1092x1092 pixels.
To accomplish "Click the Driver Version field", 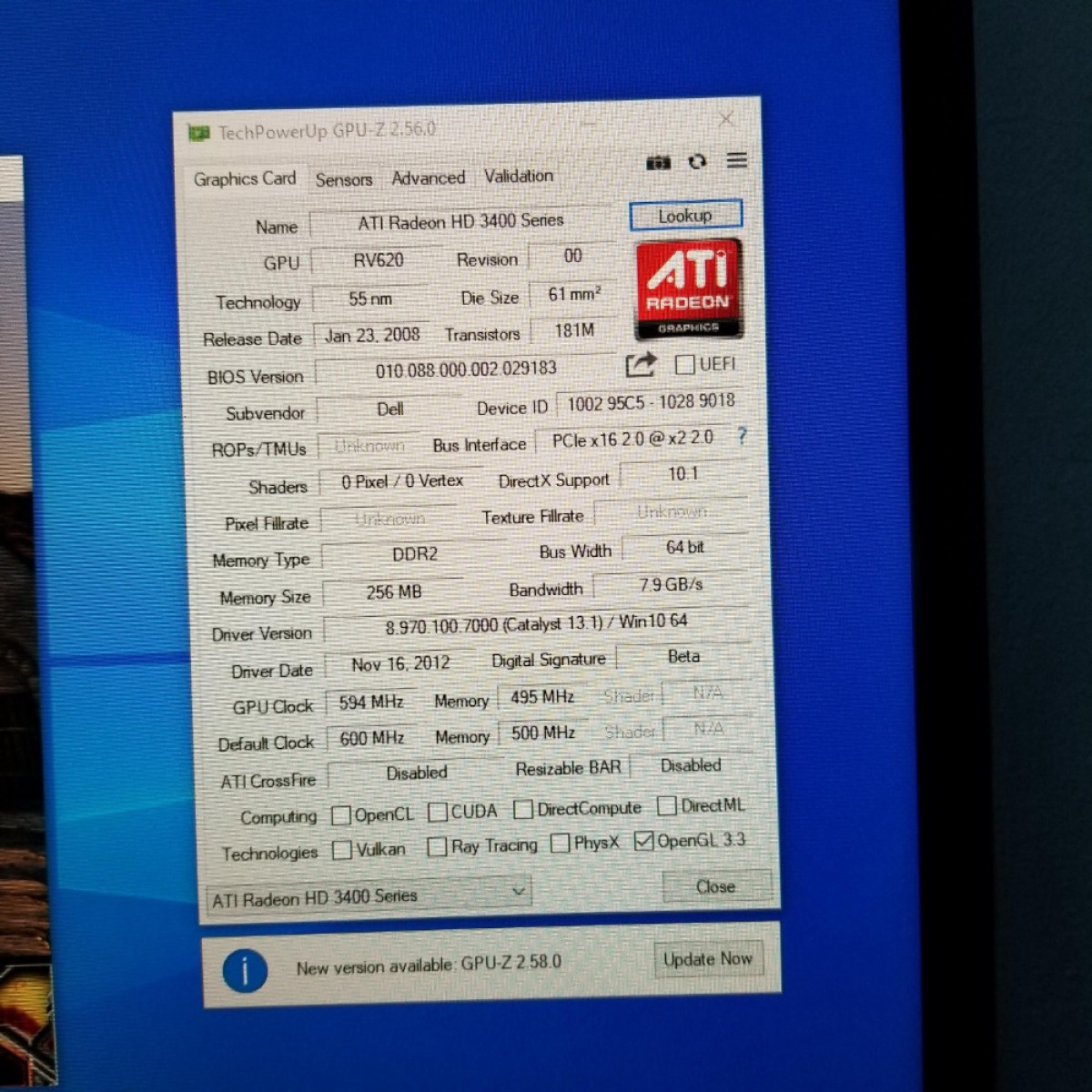I will pos(536,624).
